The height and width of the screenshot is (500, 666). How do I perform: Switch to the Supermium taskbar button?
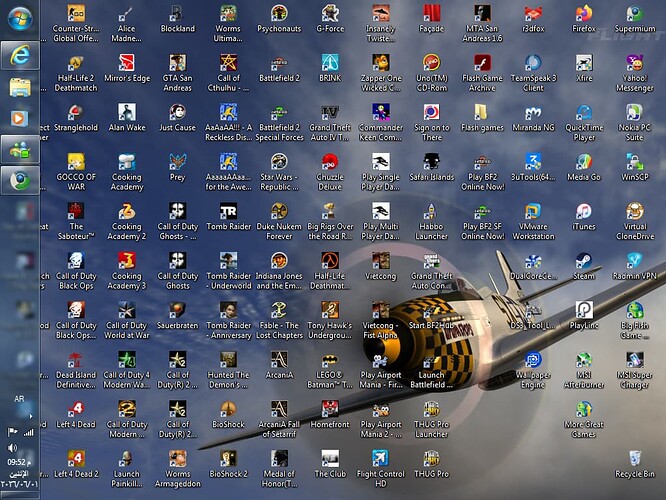point(20,181)
